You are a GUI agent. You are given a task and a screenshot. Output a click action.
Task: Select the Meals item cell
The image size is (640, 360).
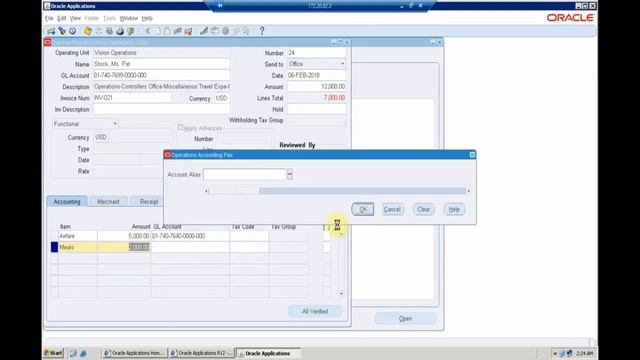click(78, 247)
